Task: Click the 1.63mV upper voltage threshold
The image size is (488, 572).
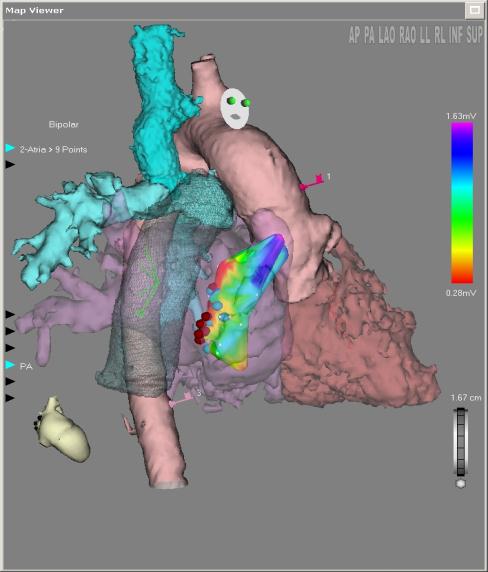Action: pyautogui.click(x=461, y=116)
